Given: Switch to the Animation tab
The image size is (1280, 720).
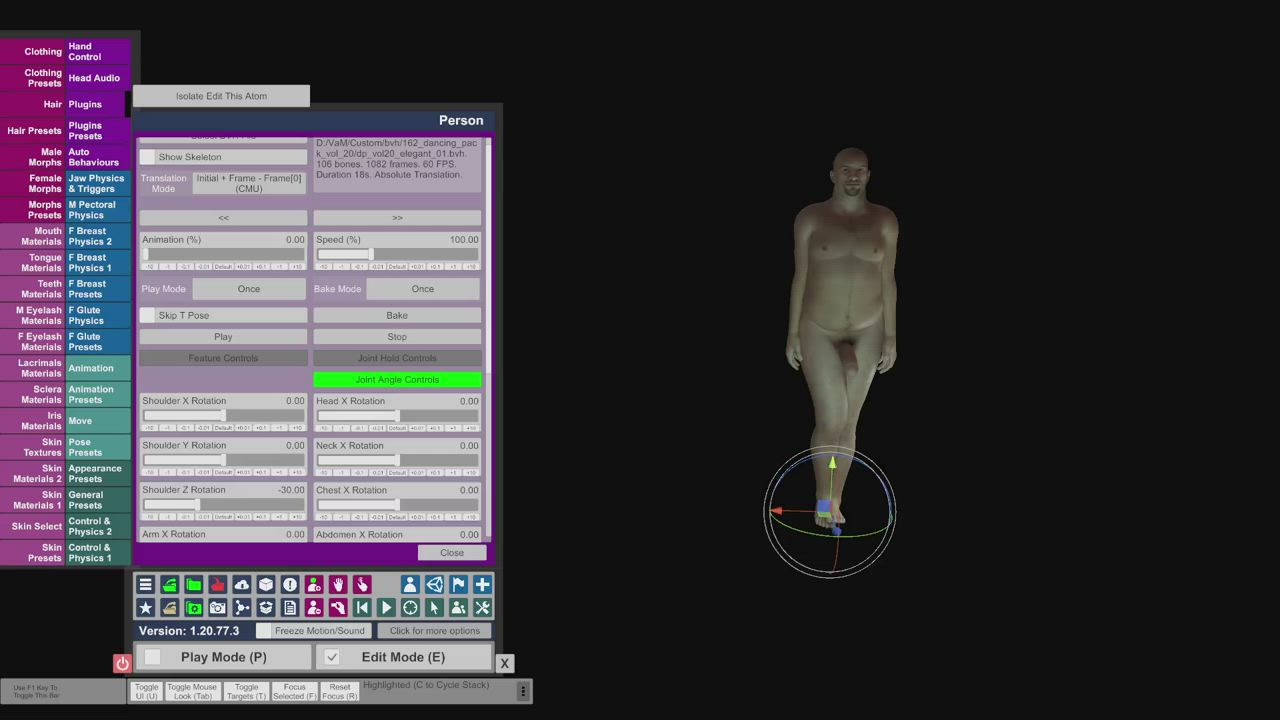Looking at the screenshot, I should click(98, 368).
